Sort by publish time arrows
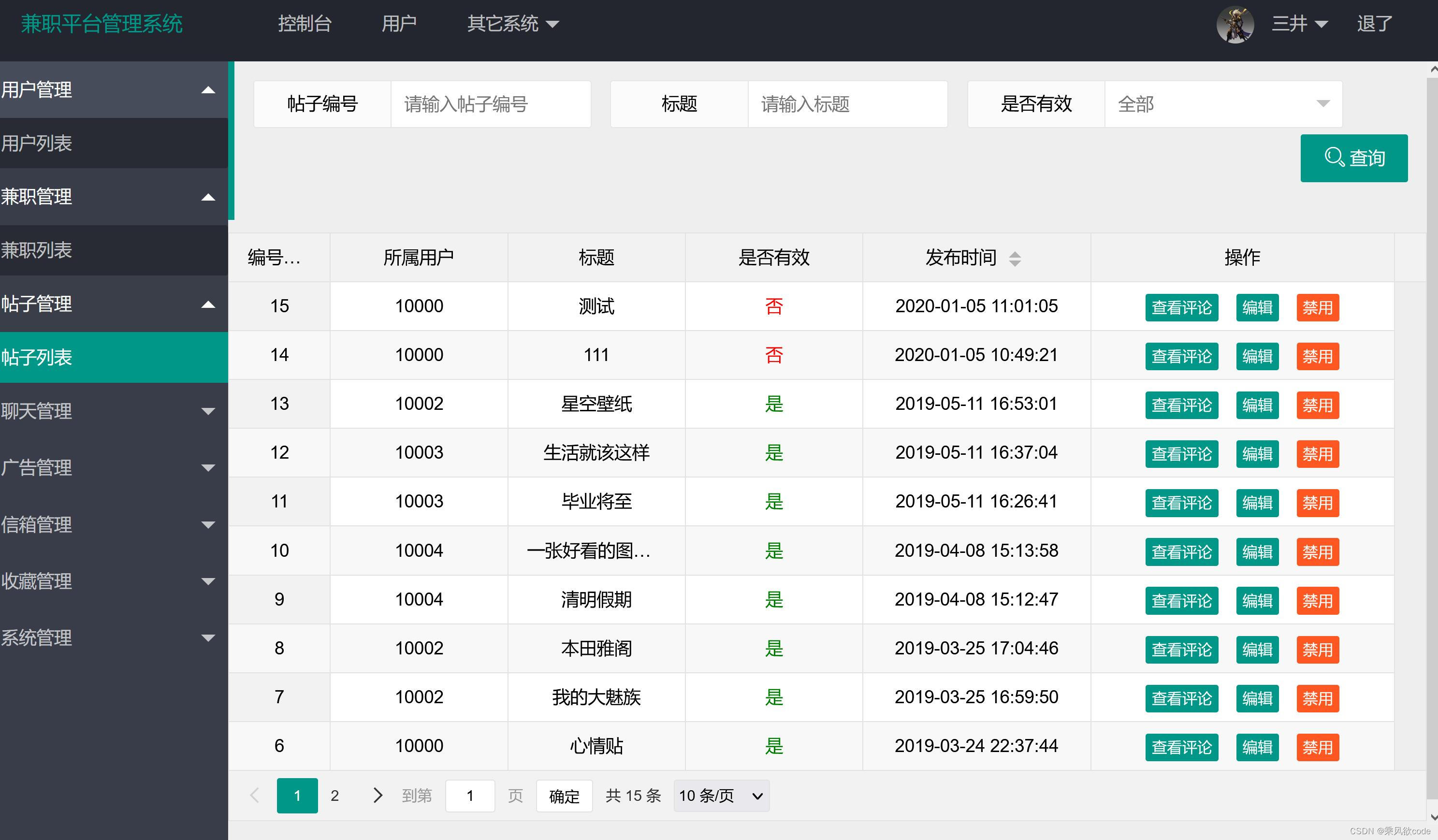The image size is (1438, 840). pos(1014,259)
